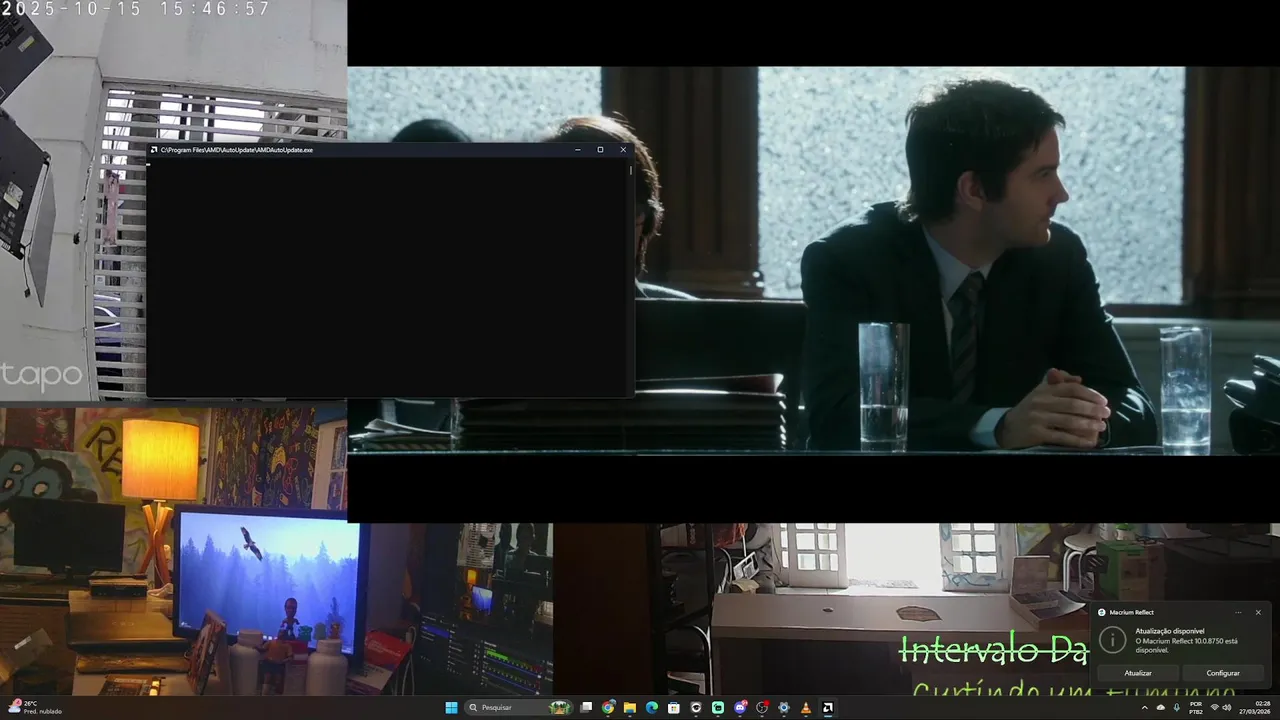Open OBS Studio from the taskbar
Screen dimensions: 1280x720
coord(762,707)
